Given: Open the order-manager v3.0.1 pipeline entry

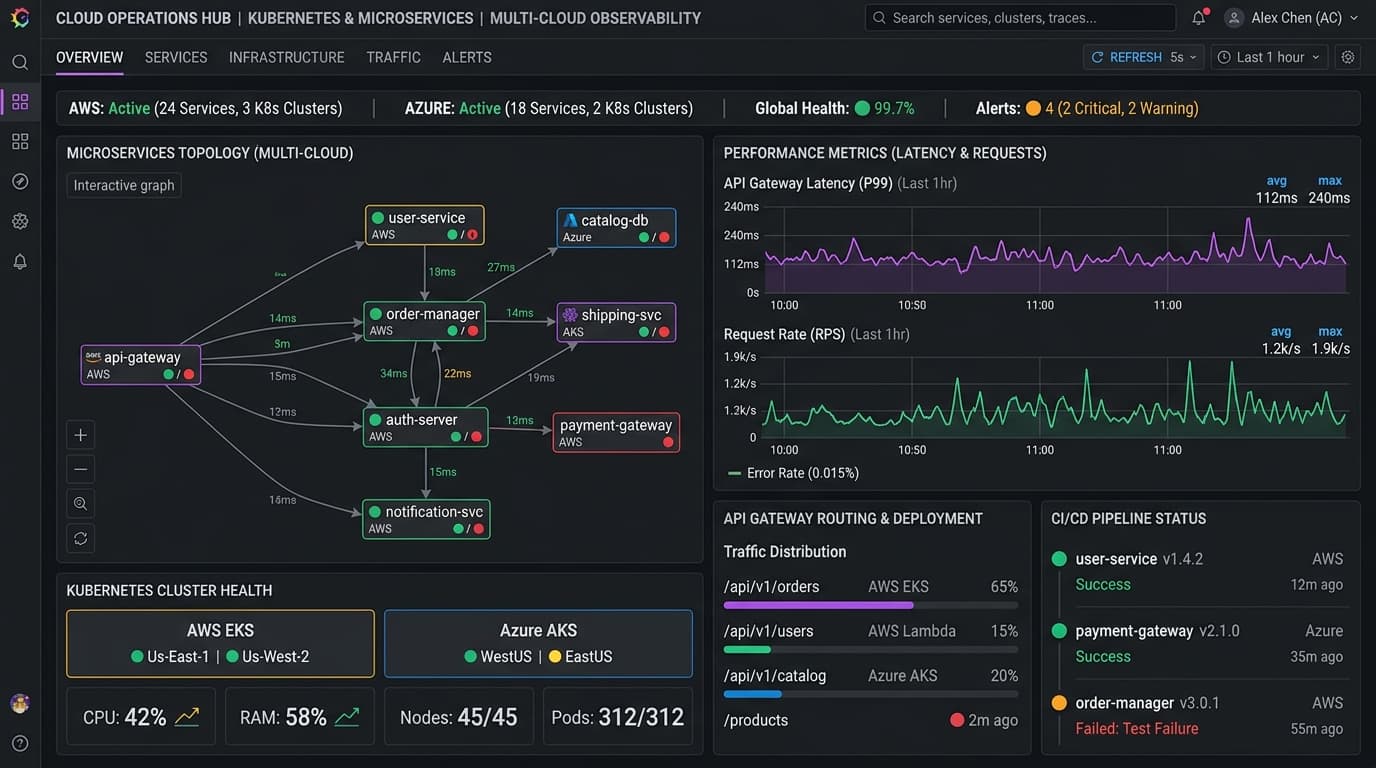Looking at the screenshot, I should point(1200,715).
